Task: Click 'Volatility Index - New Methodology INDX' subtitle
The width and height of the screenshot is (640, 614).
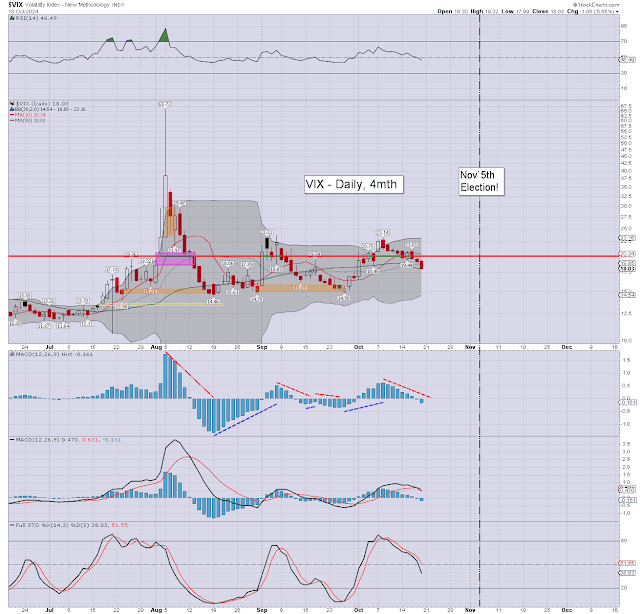Action: (x=75, y=5)
